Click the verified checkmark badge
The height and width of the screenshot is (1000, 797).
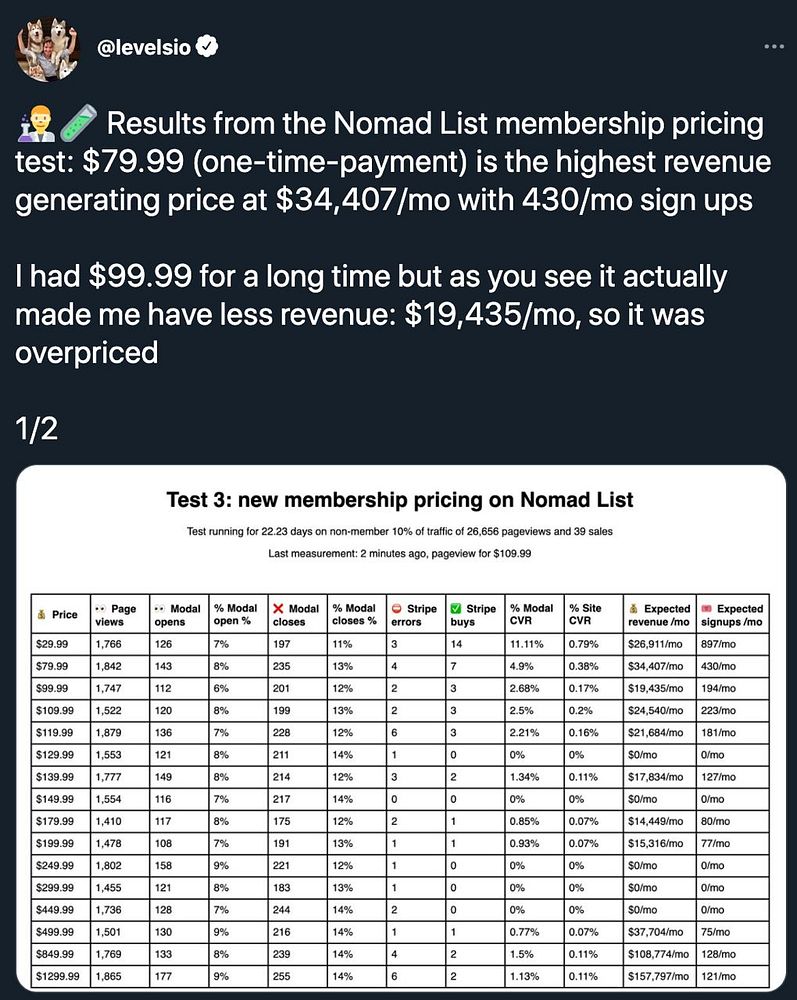(x=207, y=47)
